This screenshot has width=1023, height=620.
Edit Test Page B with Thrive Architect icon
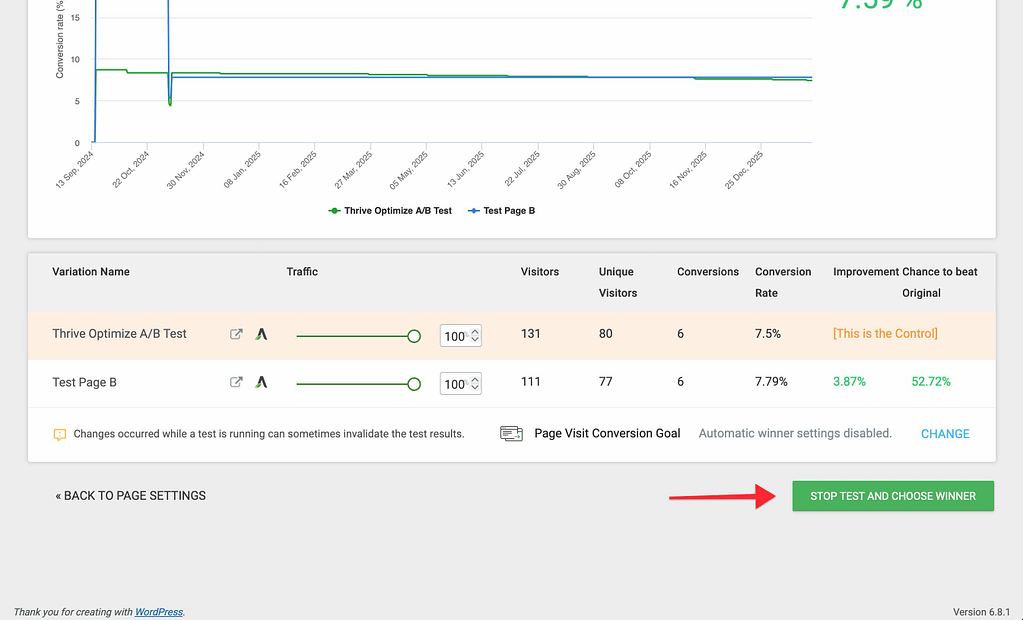261,382
